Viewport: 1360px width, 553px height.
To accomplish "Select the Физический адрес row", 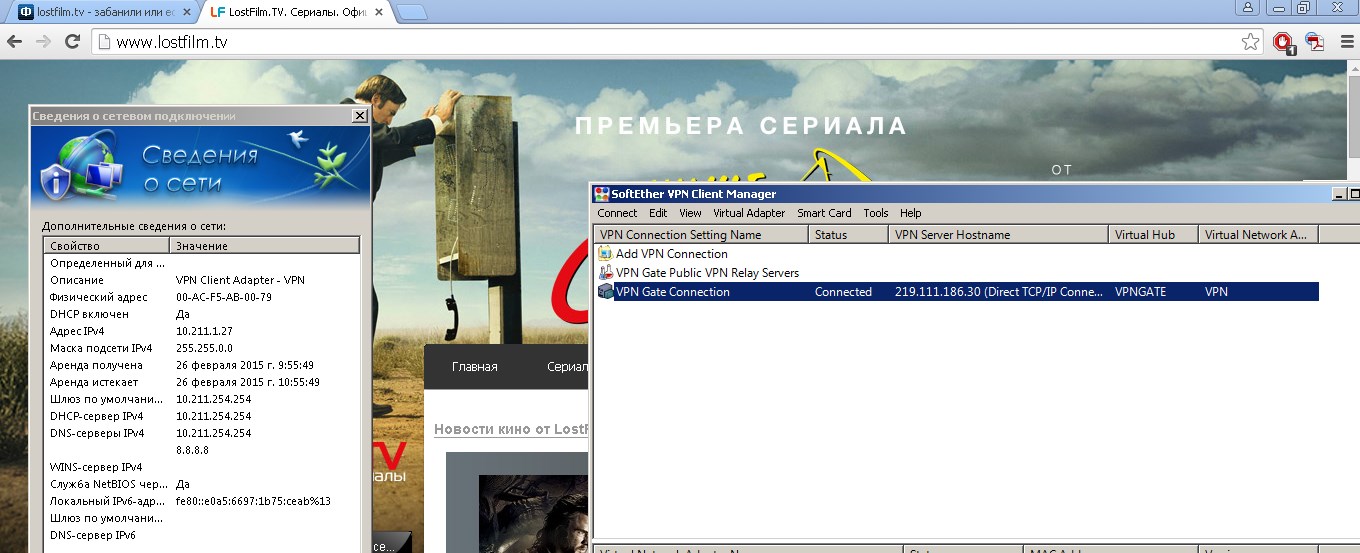I will [202, 297].
